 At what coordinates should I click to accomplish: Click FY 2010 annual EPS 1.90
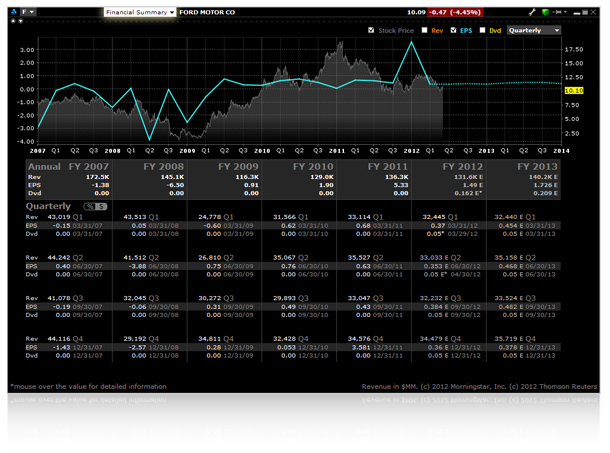(x=326, y=185)
